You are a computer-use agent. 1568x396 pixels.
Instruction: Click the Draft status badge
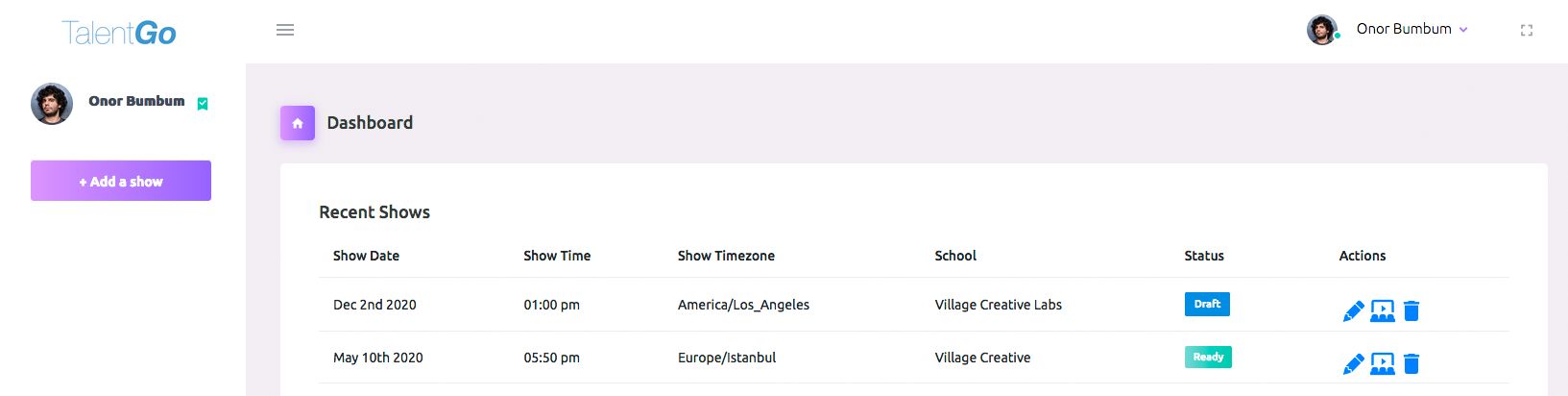[1207, 304]
